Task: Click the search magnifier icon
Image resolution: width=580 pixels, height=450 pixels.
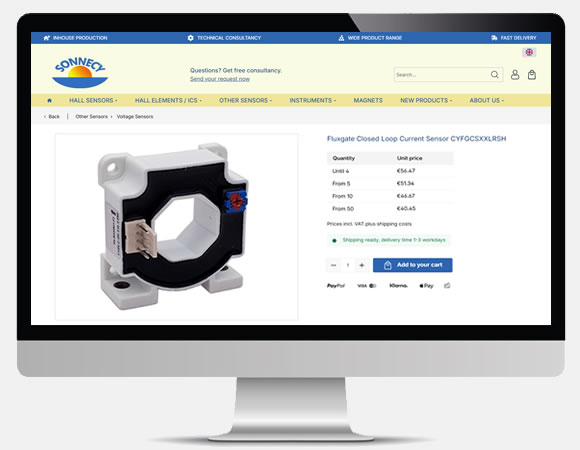Action: pyautogui.click(x=495, y=75)
